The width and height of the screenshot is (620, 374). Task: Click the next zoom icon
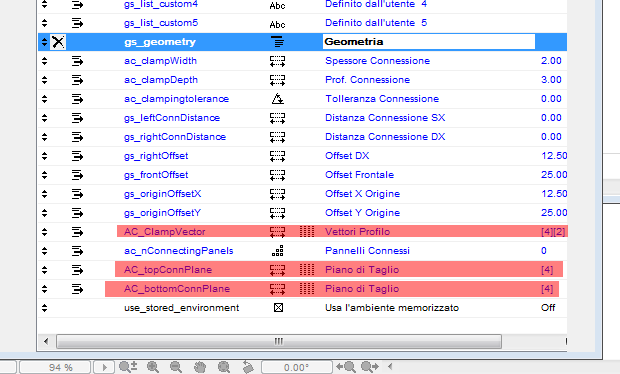pyautogui.click(x=369, y=367)
